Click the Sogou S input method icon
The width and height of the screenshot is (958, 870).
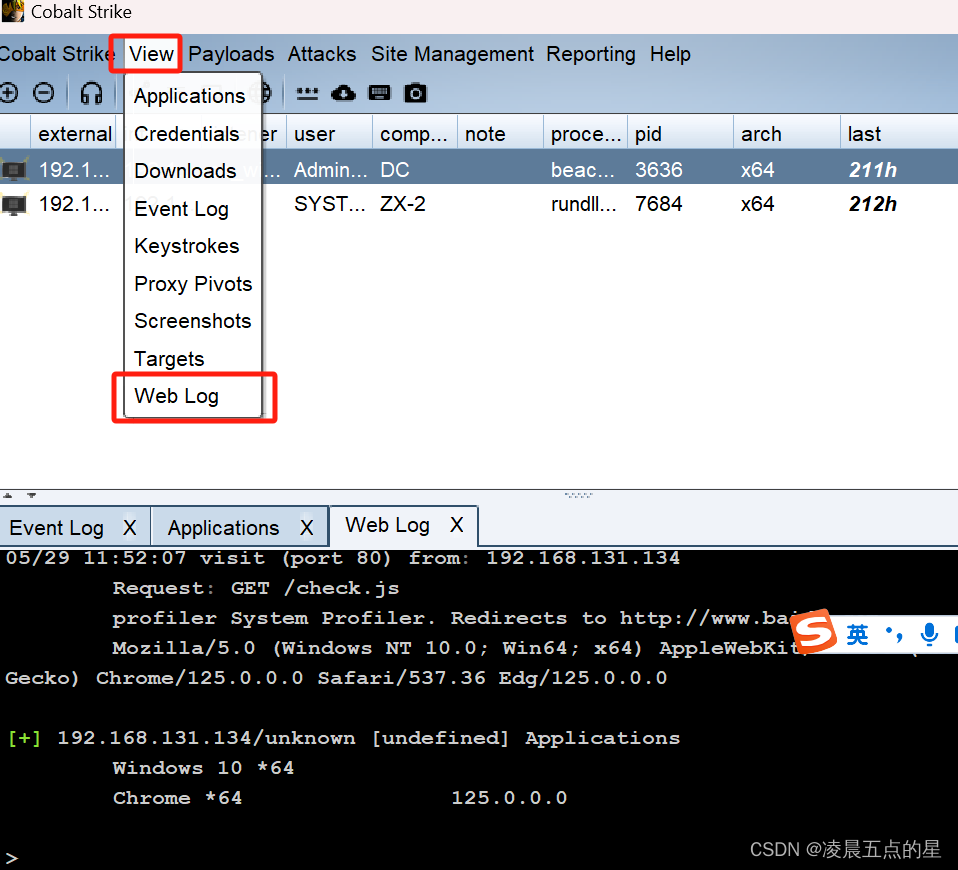[x=813, y=632]
